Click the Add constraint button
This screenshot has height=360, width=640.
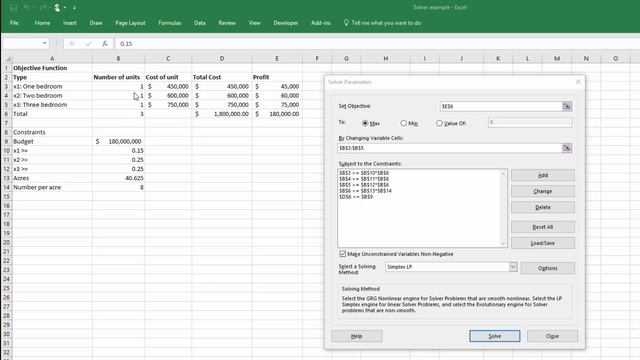click(543, 175)
